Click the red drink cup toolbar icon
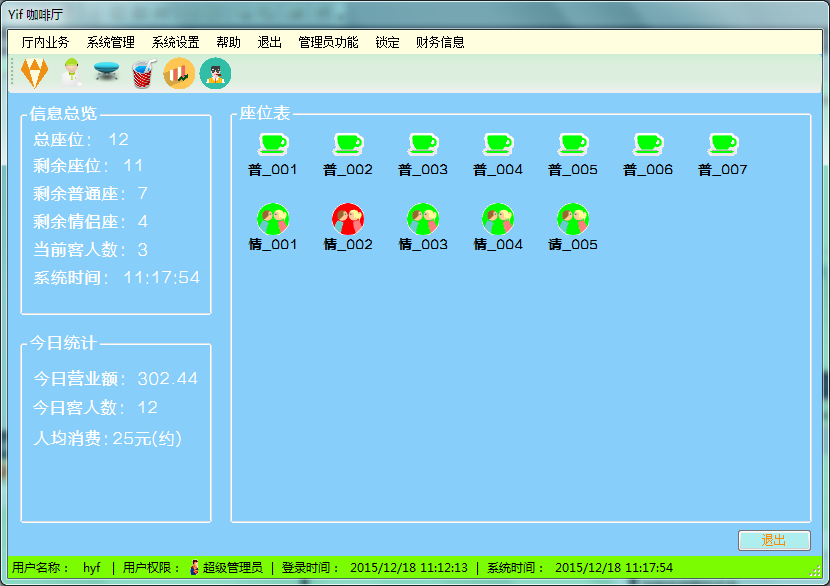The image size is (830, 586). click(143, 73)
